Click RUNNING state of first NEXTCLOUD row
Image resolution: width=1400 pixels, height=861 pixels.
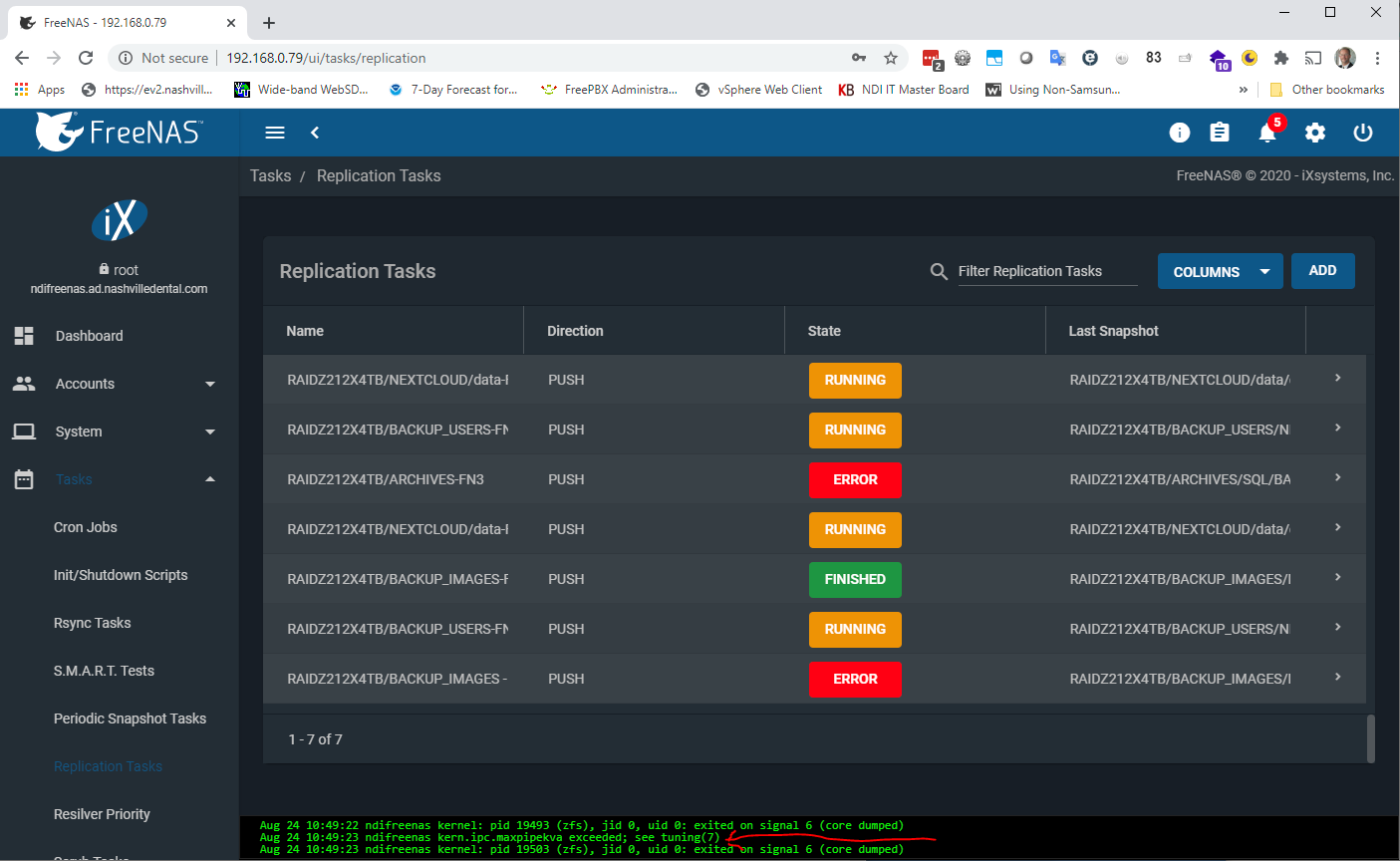click(855, 380)
